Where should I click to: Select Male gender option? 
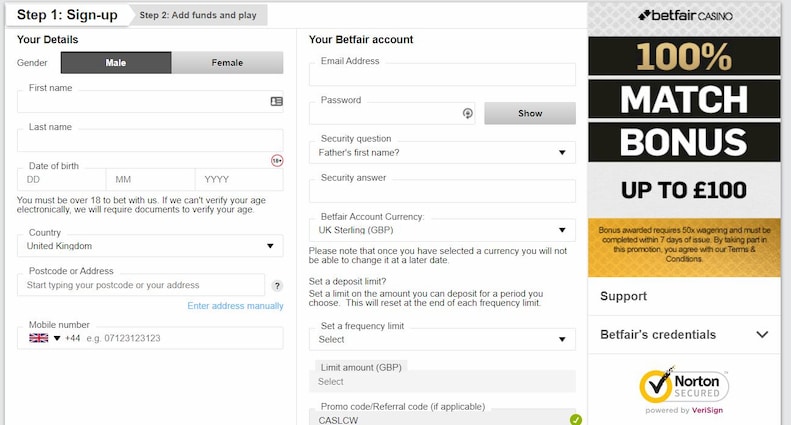(116, 63)
